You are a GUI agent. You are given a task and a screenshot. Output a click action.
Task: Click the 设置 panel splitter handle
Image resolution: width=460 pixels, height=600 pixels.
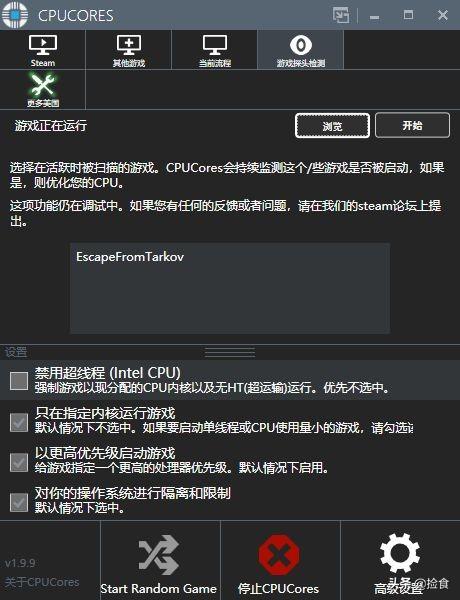(x=230, y=352)
